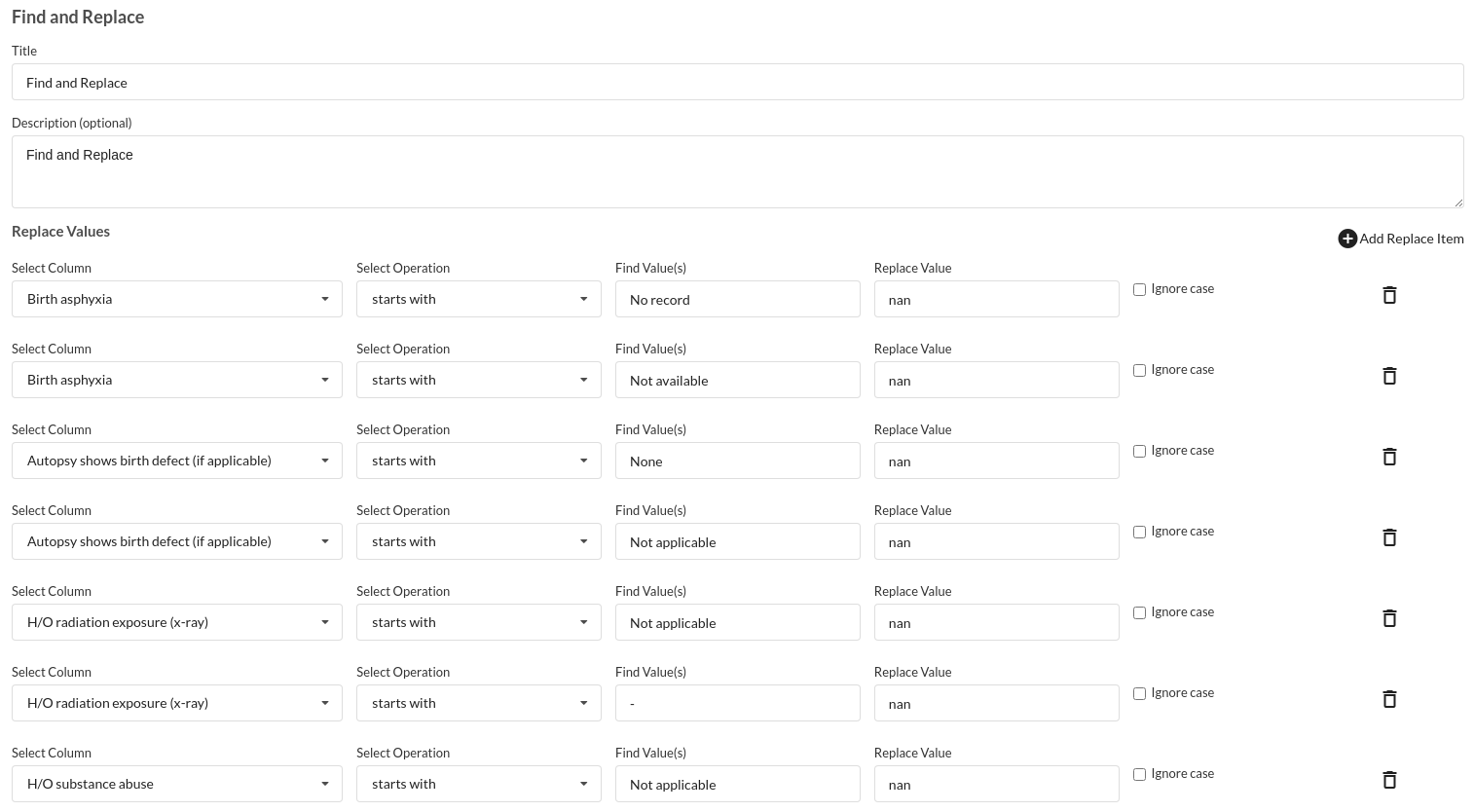Open operation dropdown on the '-' row

click(479, 703)
